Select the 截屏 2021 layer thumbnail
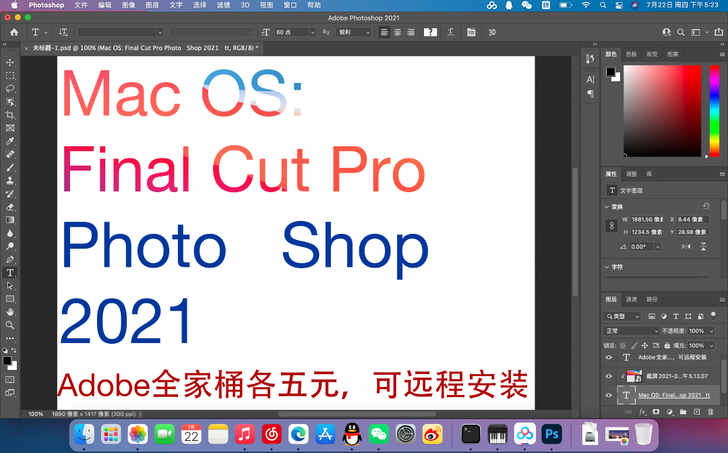728x453 pixels. (634, 376)
